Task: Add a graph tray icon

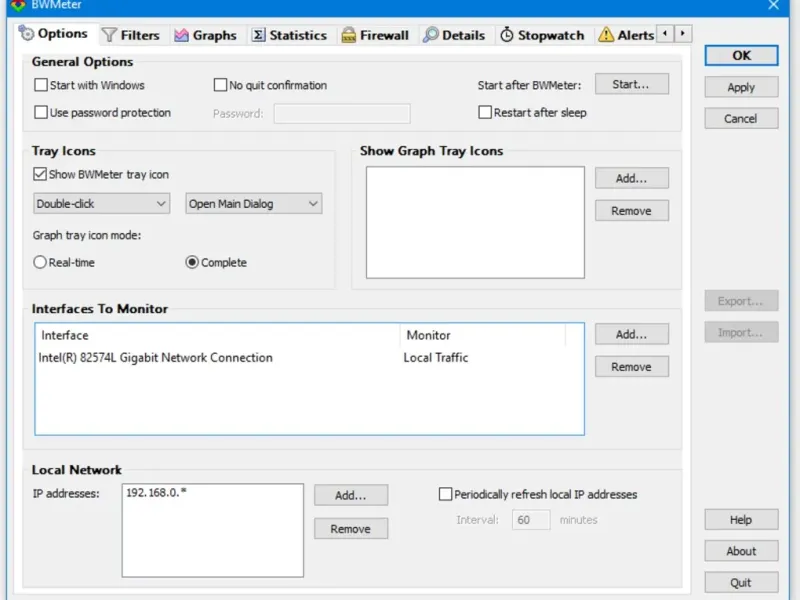Action: click(632, 178)
